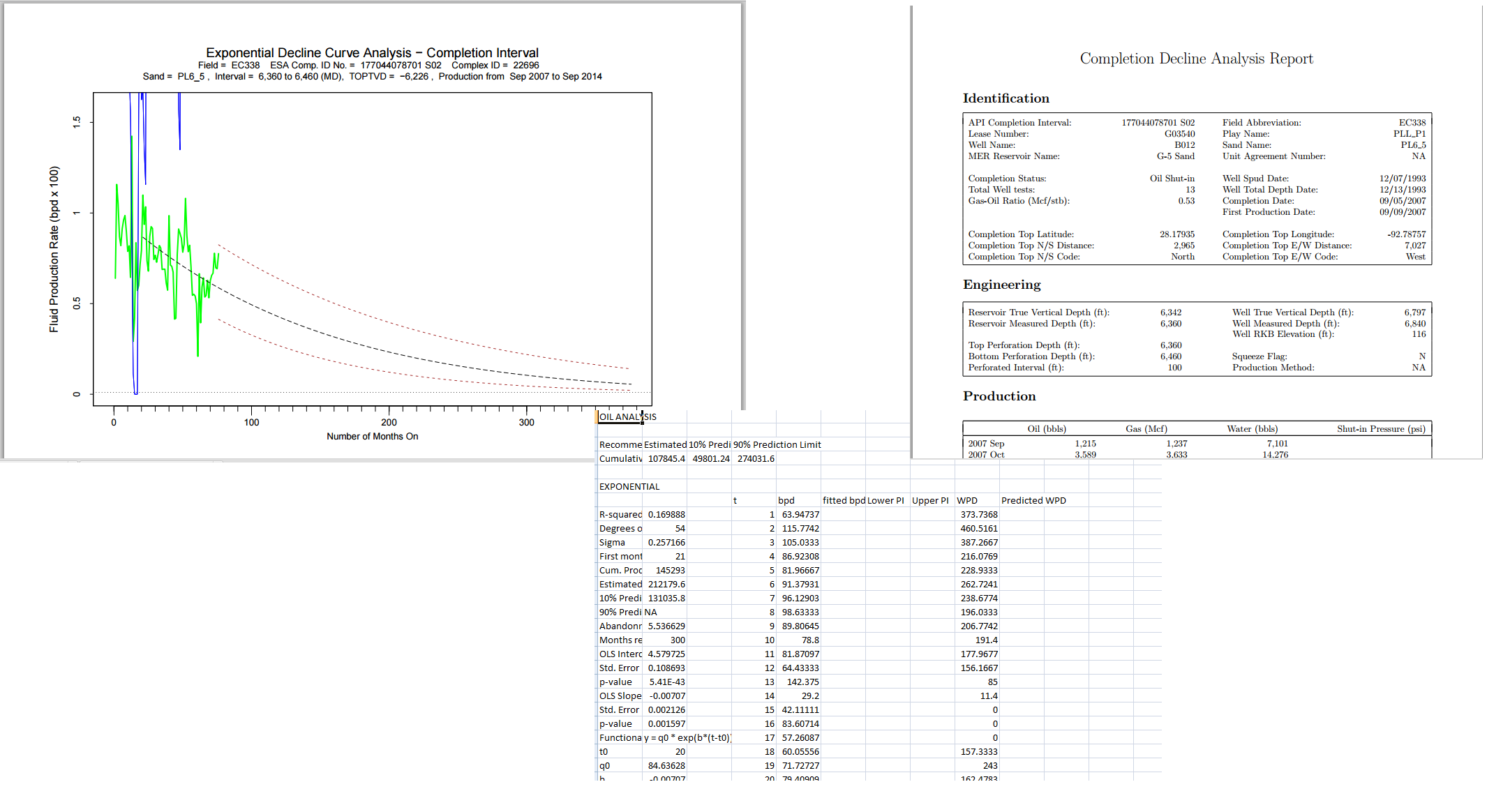1510x812 pixels.
Task: Click the p-value cell showing 5.41E-43
Action: tap(666, 682)
